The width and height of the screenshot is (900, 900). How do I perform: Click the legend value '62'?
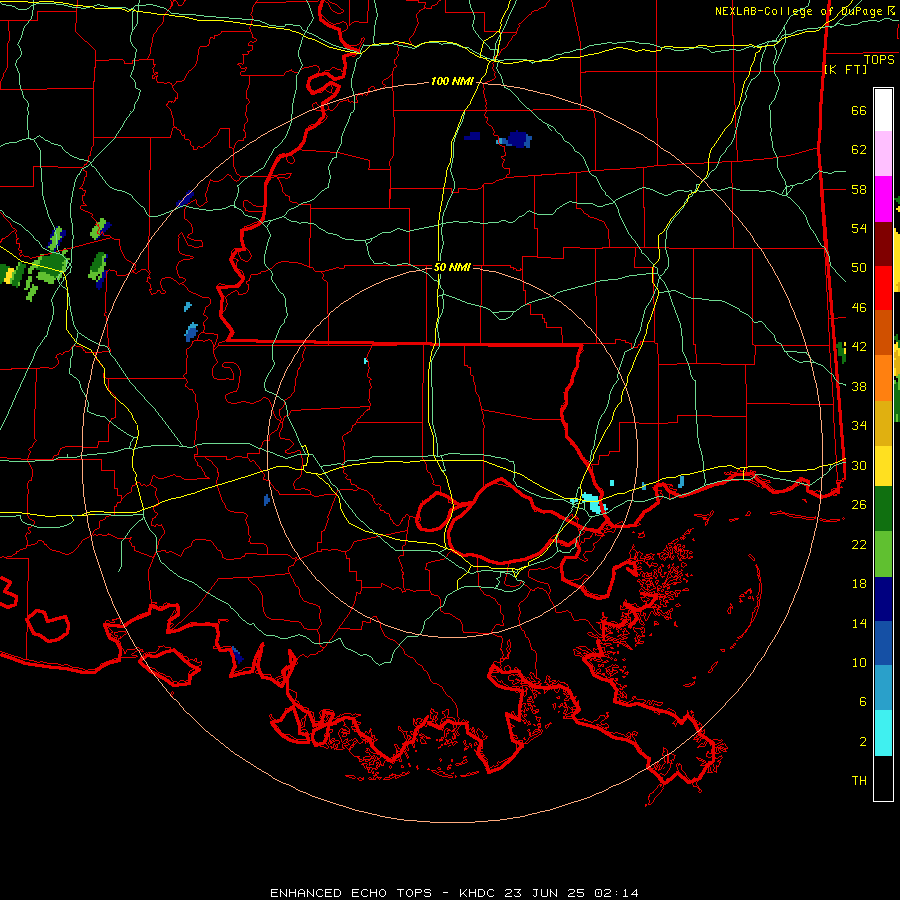click(x=859, y=149)
